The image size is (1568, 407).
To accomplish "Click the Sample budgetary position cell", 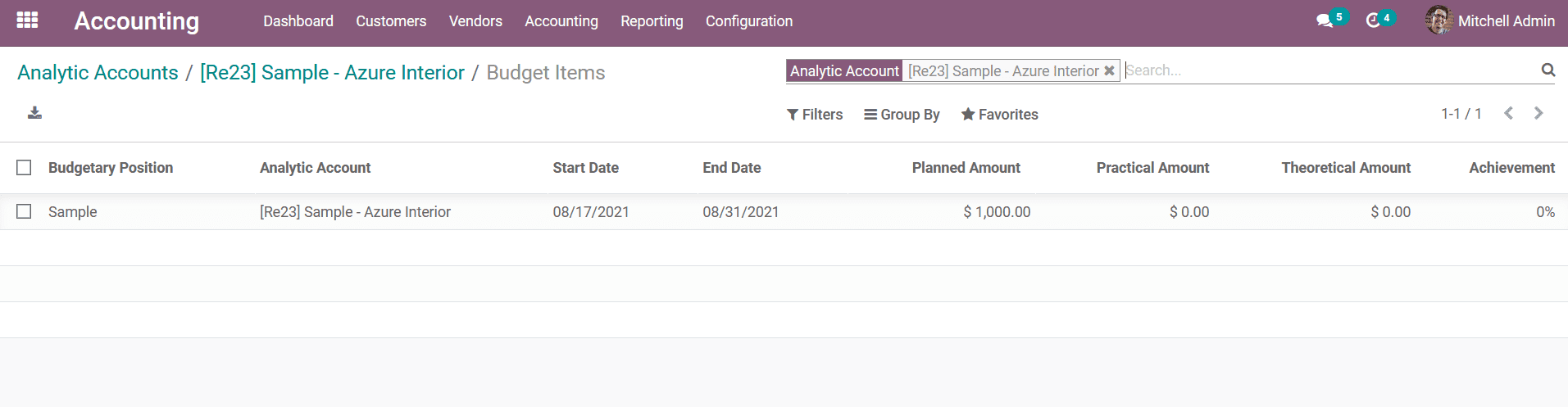I will [x=72, y=212].
